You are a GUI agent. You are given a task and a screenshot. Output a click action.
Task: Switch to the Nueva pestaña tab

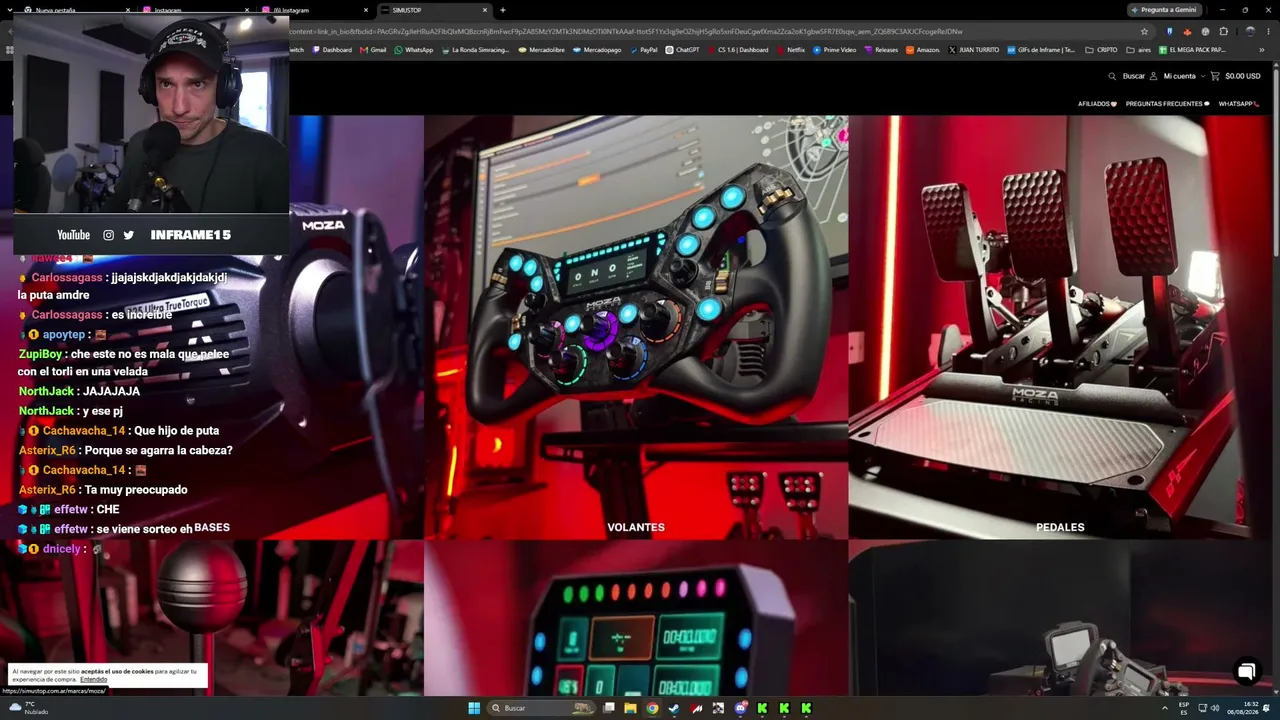point(78,10)
